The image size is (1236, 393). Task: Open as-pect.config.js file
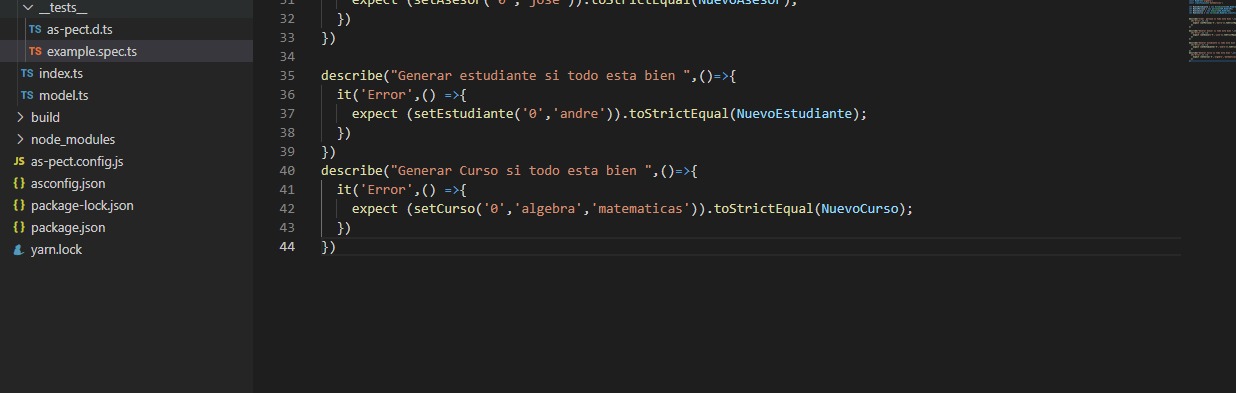pyautogui.click(x=77, y=161)
